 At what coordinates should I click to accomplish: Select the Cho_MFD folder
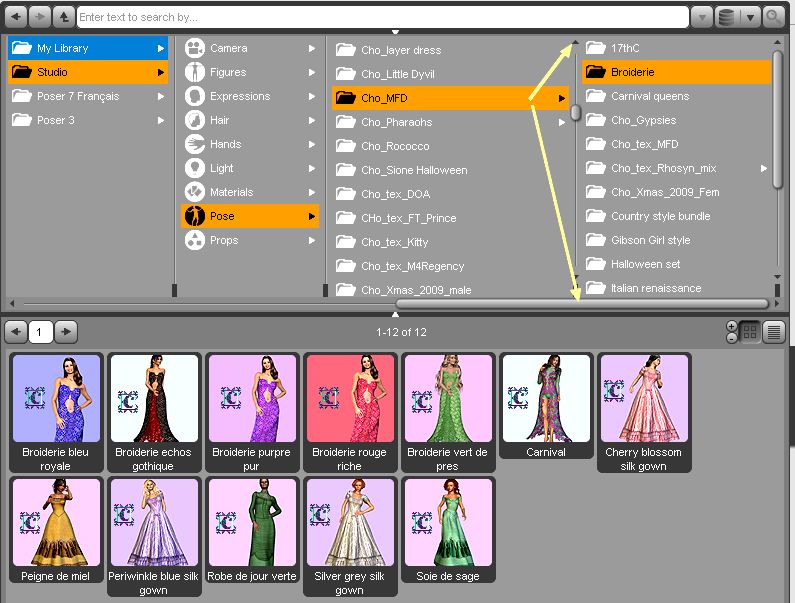(450, 98)
